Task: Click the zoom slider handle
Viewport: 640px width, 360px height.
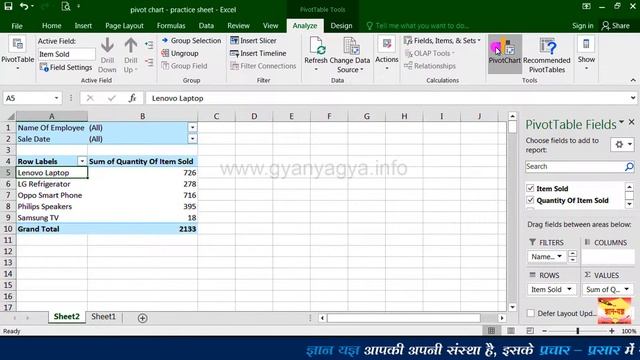Action: click(x=578, y=331)
